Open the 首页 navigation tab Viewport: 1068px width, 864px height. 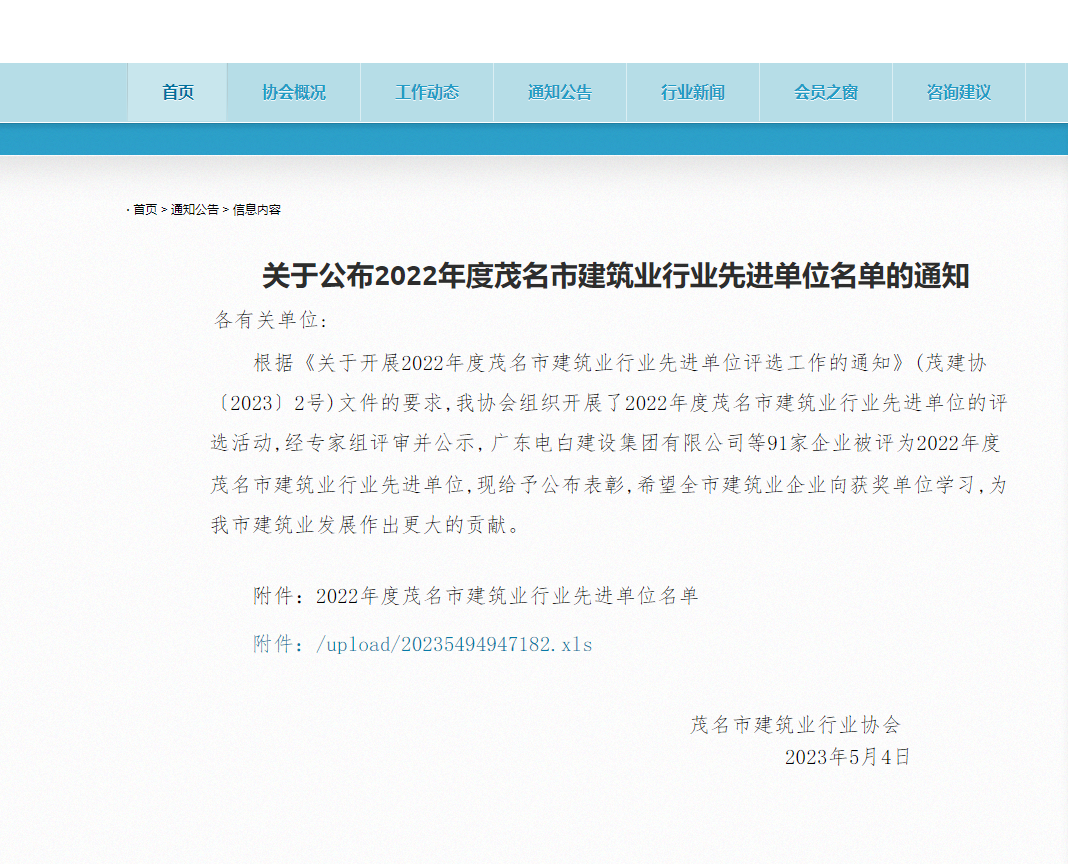[x=178, y=92]
